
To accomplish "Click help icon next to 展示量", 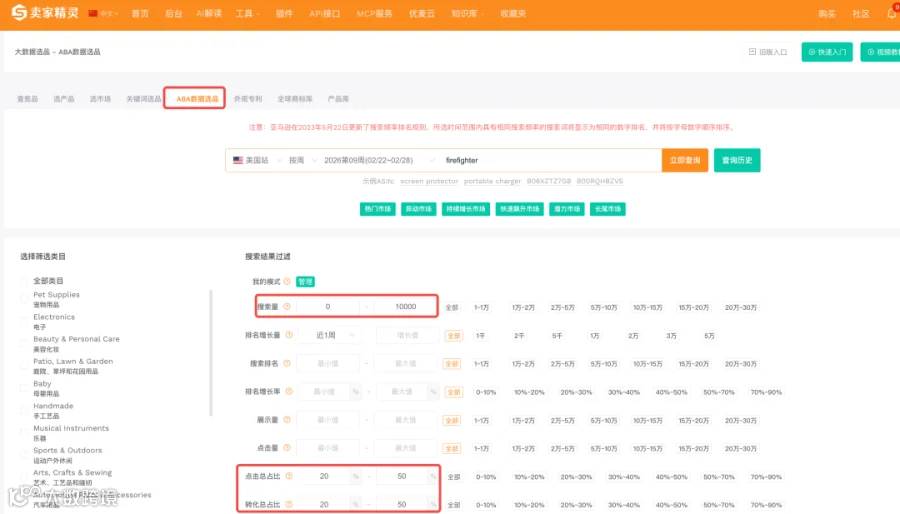I will pos(287,420).
